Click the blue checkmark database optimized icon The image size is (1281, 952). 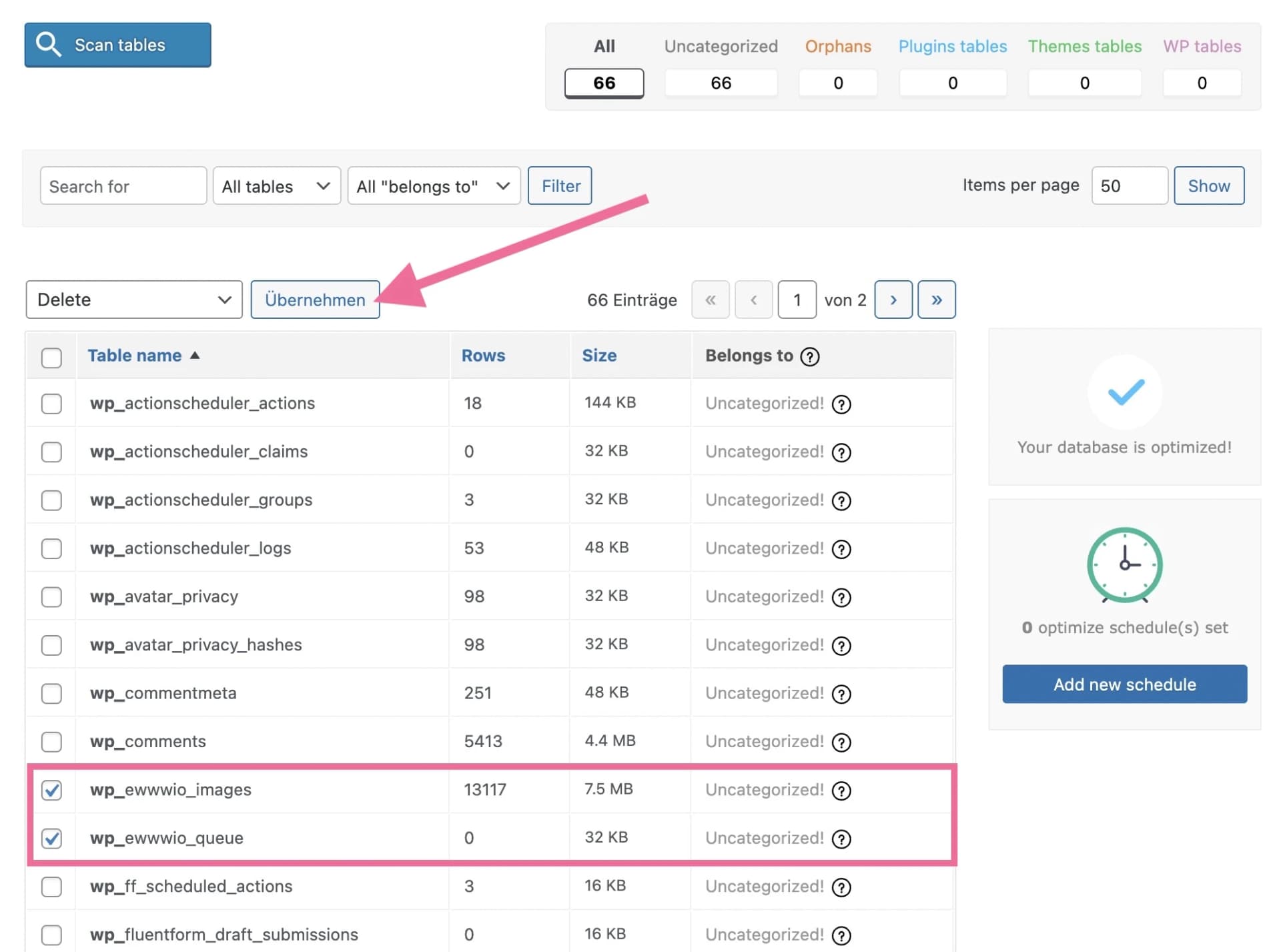(x=1124, y=392)
